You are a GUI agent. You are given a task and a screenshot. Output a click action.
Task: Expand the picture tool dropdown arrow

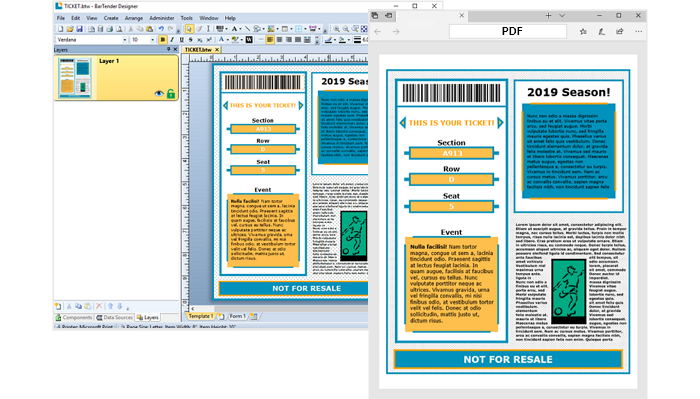(x=277, y=29)
